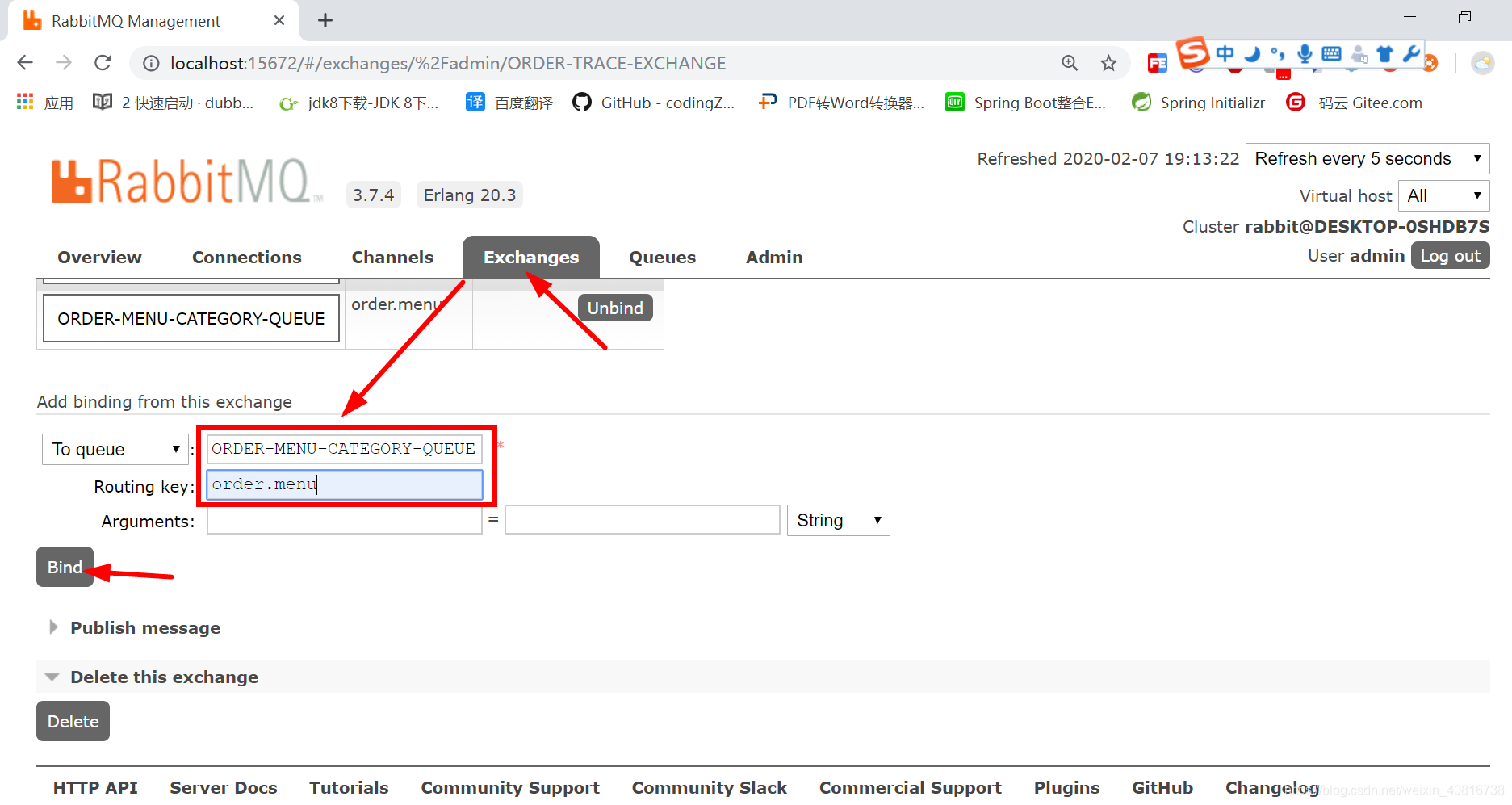1512x805 pixels.
Task: Open the browser profile avatar
Action: [x=1483, y=63]
